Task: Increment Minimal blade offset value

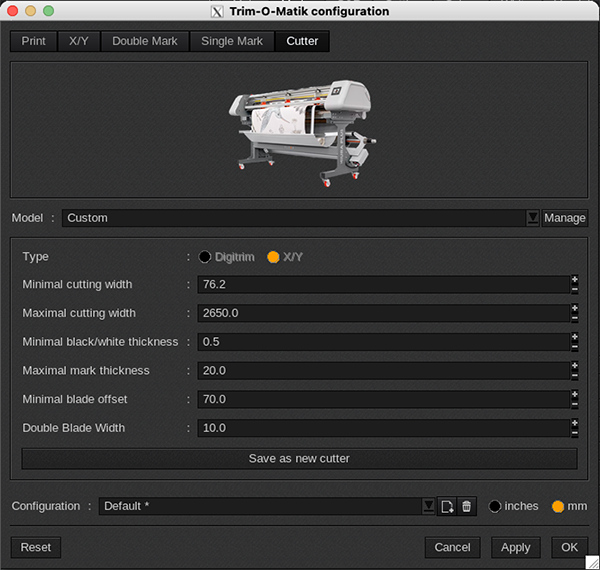Action: tap(574, 395)
